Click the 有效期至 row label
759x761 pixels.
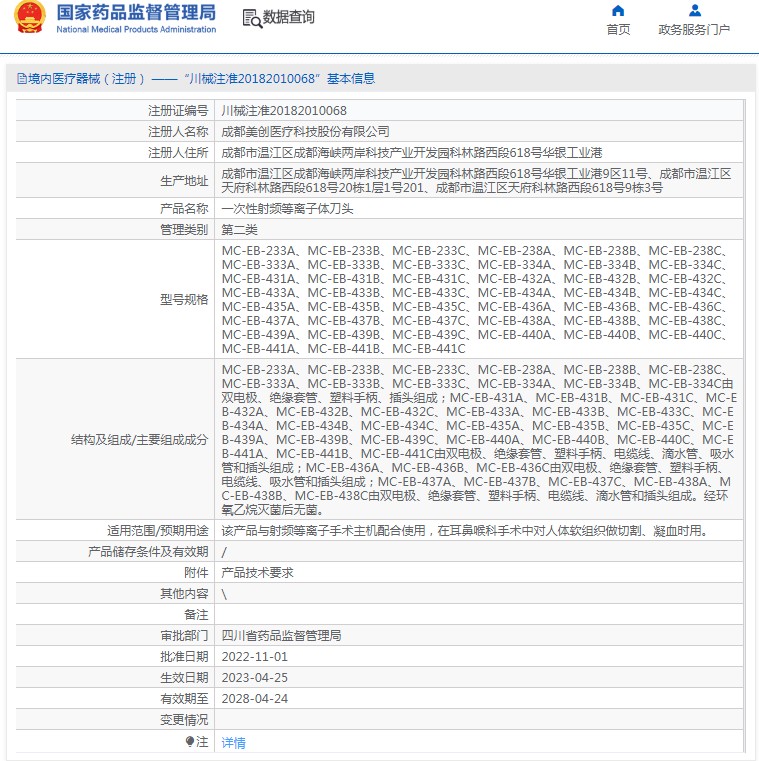184,698
